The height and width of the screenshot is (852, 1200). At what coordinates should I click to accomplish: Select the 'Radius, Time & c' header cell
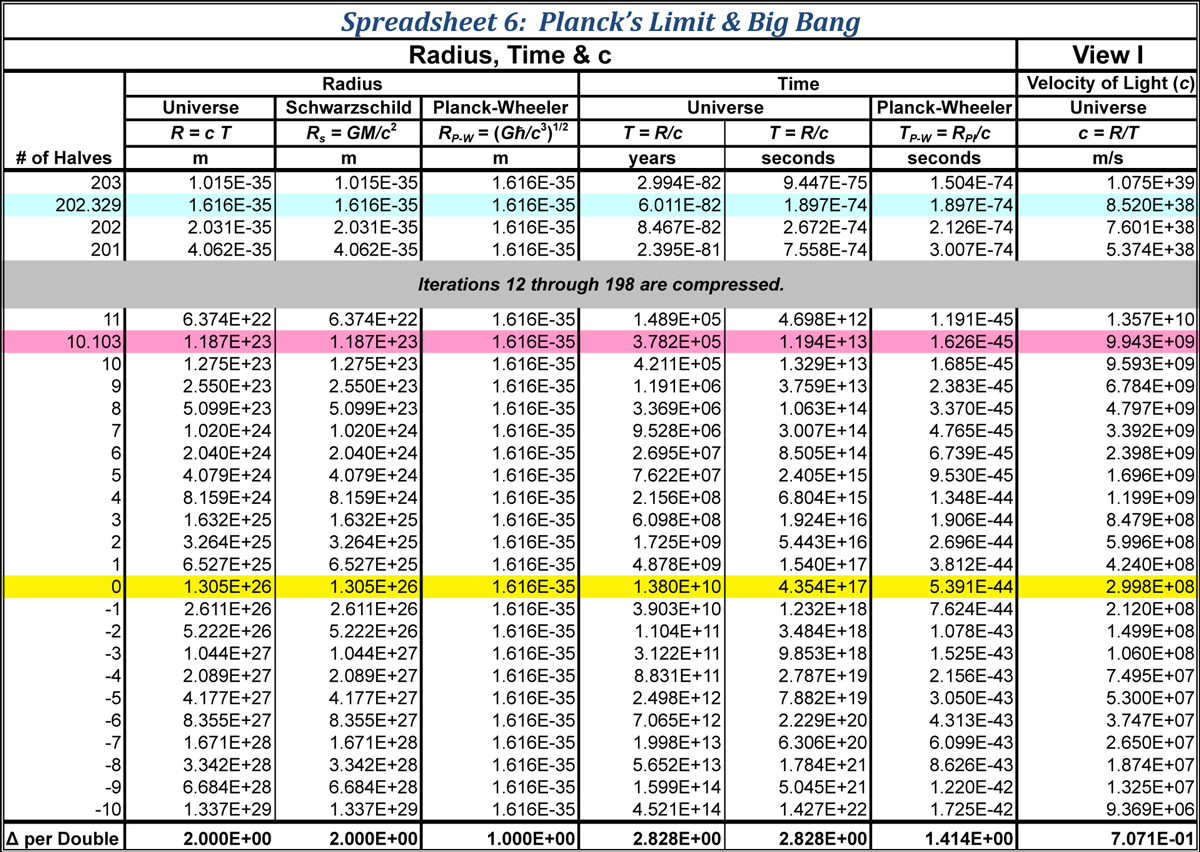tap(510, 56)
